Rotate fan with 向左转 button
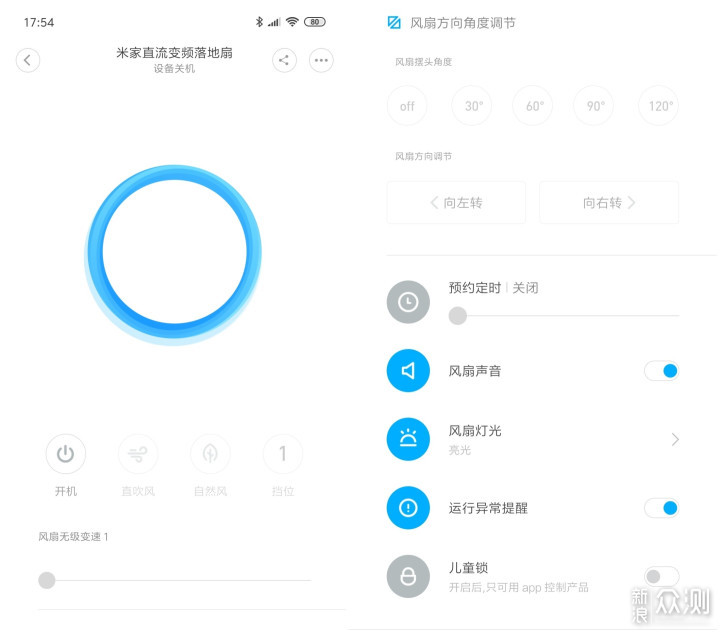720x633 pixels. pyautogui.click(x=456, y=202)
